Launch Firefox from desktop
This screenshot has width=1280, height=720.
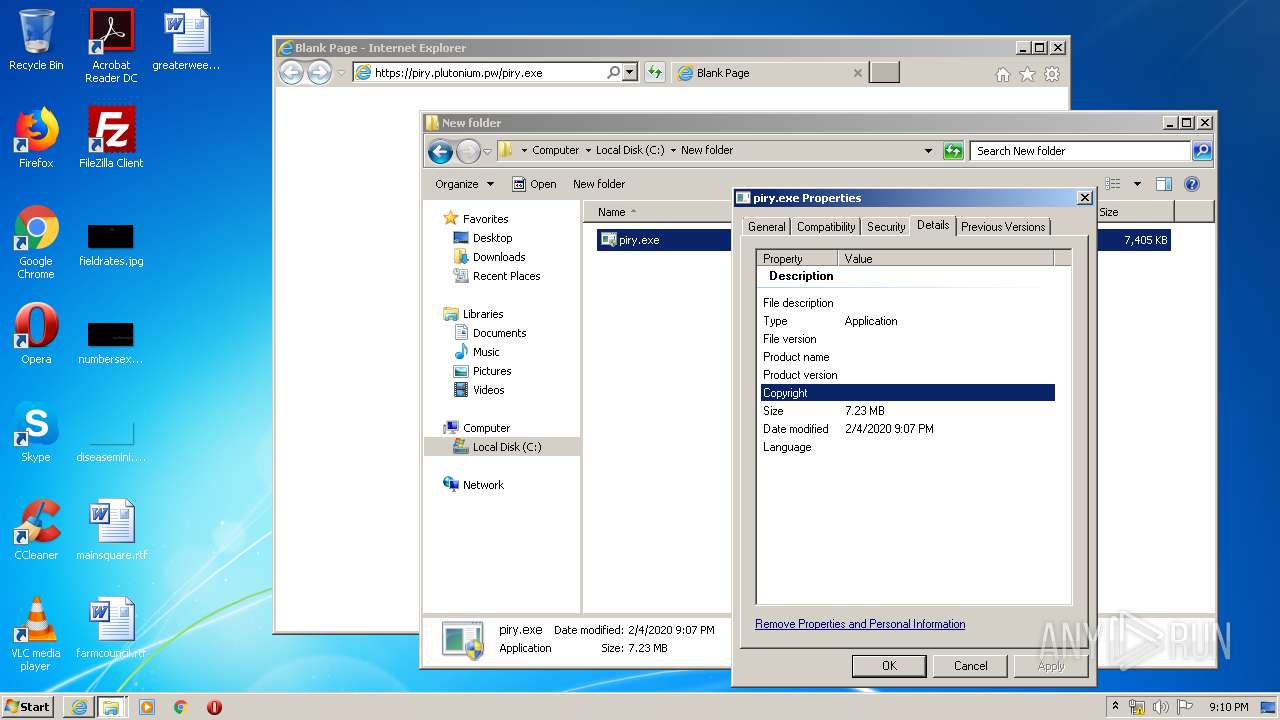tap(36, 138)
